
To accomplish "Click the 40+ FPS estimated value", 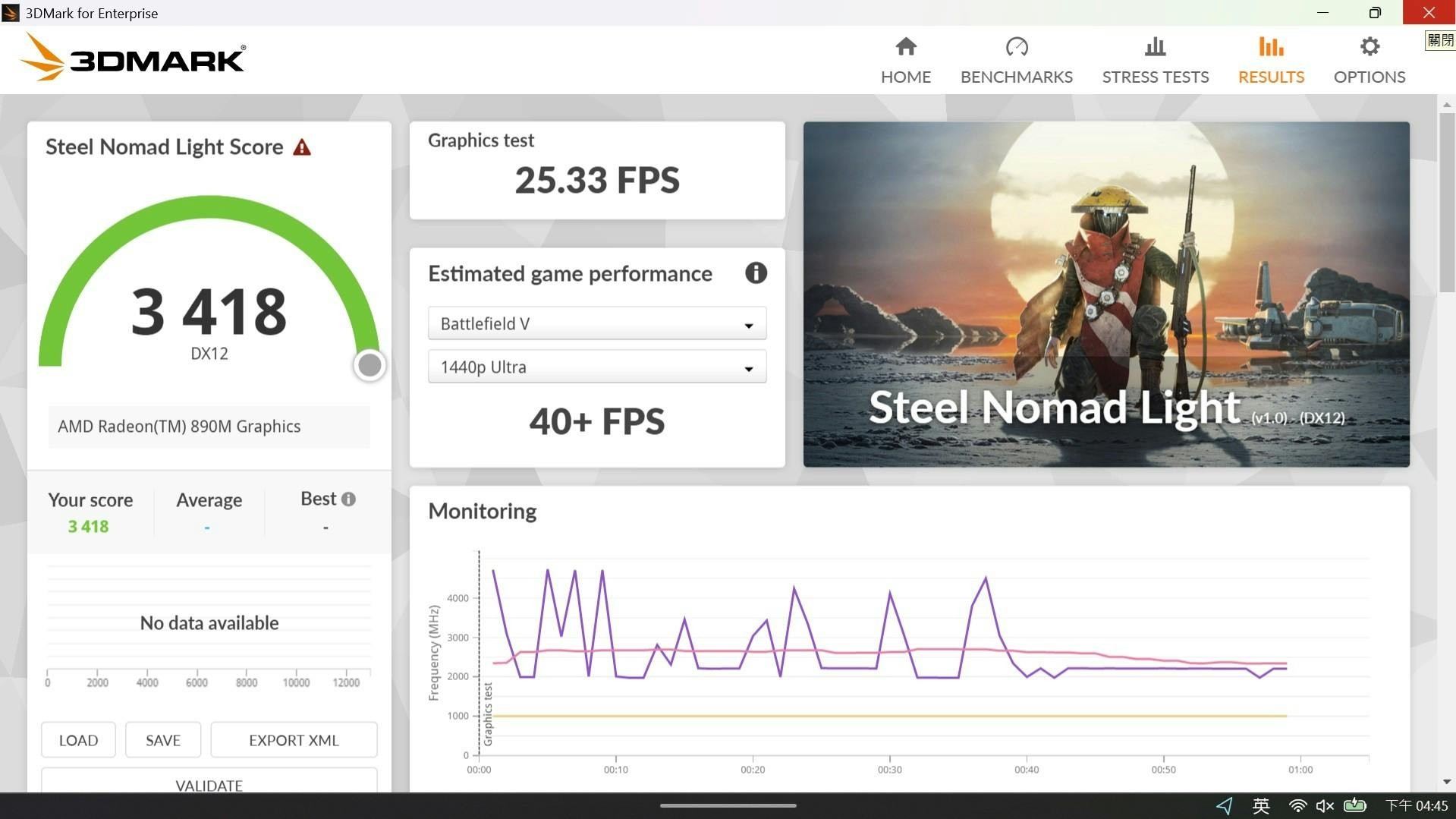I will (x=597, y=422).
